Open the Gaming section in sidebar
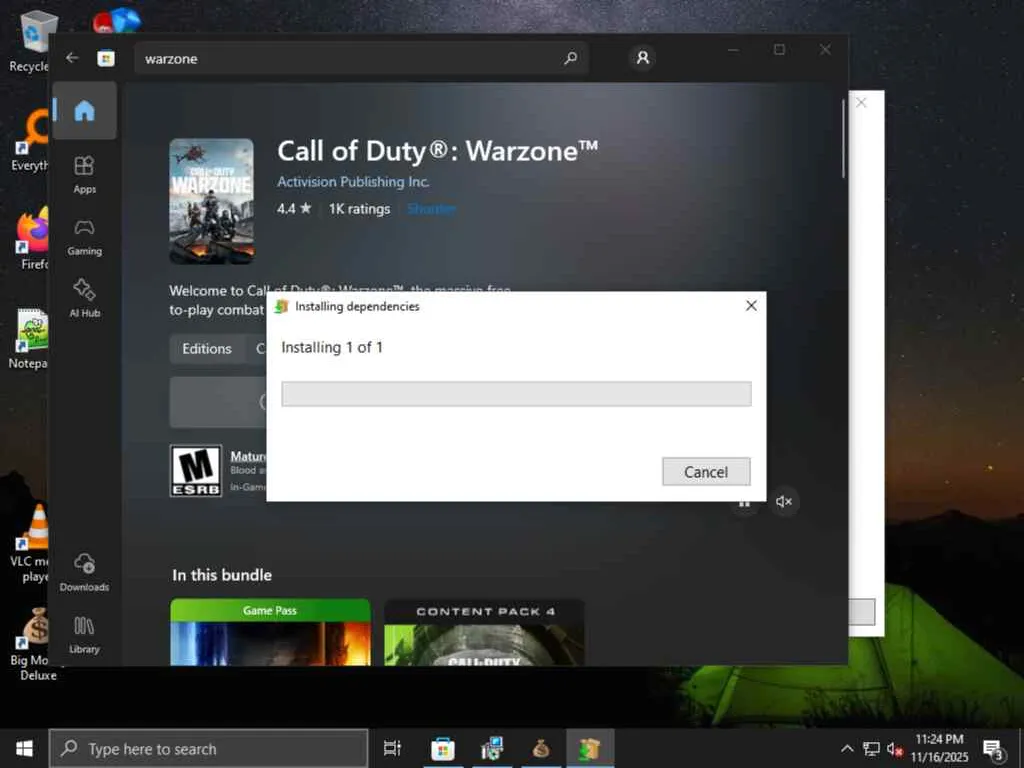Screen dimensions: 1024x768 [85, 236]
